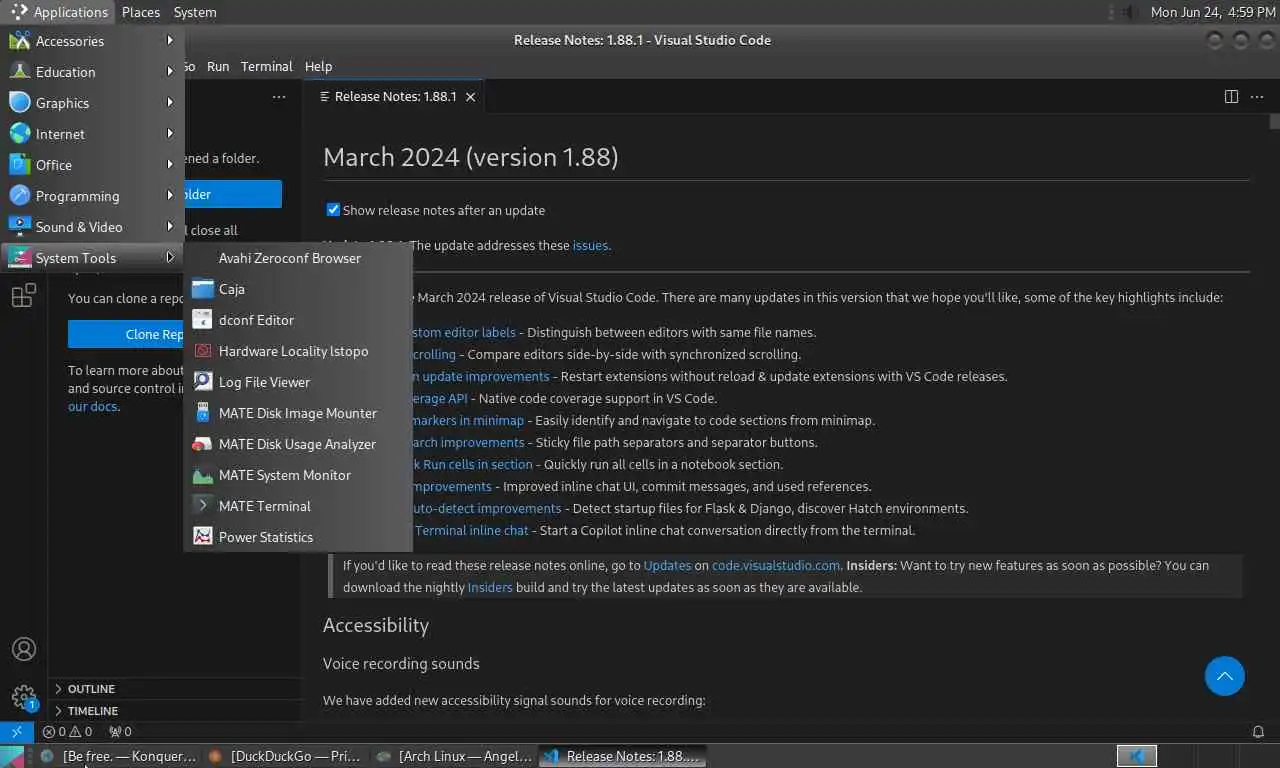Open Hardware Locality lstopo entry
The image size is (1280, 768).
pyautogui.click(x=298, y=351)
